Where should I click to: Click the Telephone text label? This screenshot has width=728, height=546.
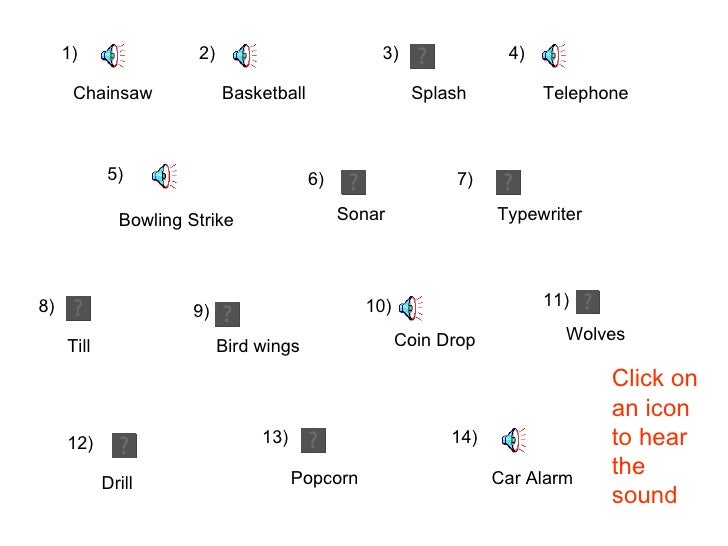[585, 93]
